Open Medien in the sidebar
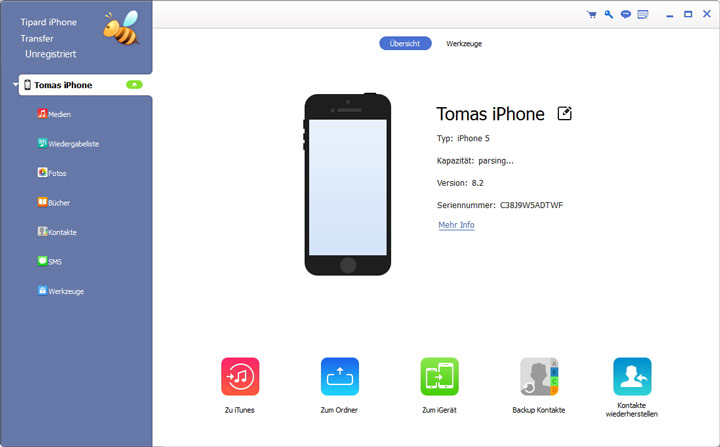Image resolution: width=720 pixels, height=447 pixels. (x=54, y=114)
